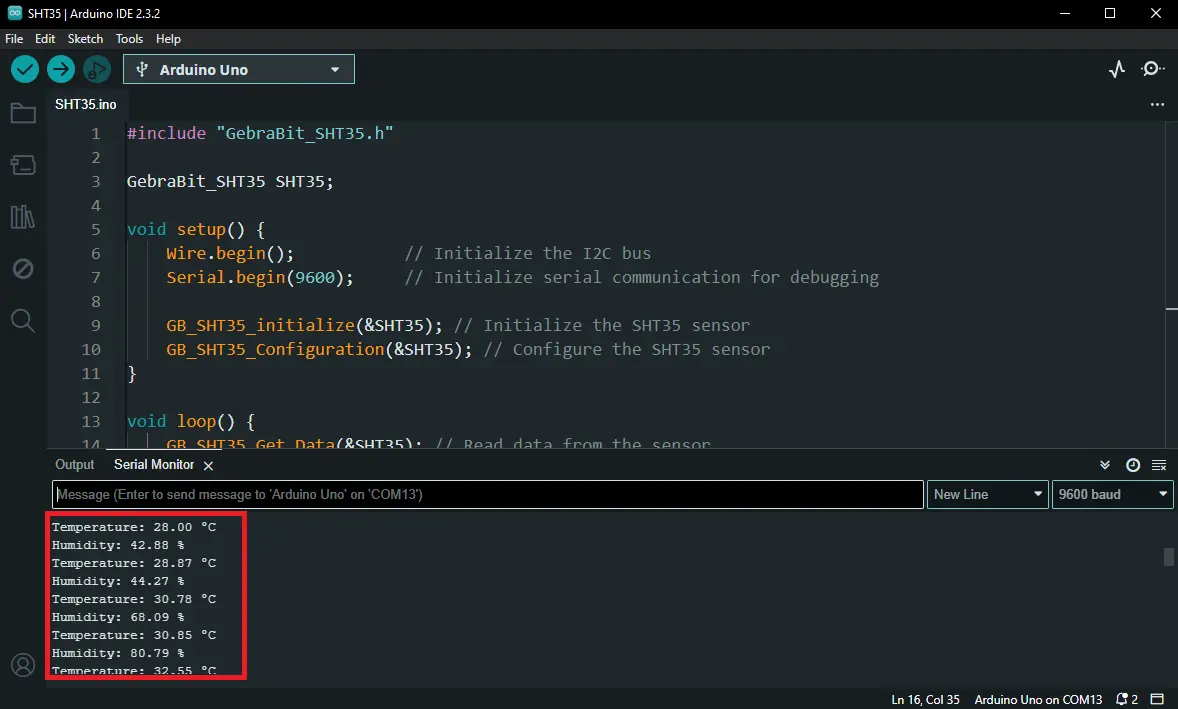Click Ln 16, Col 35 status entry
This screenshot has width=1178, height=709.
[x=925, y=699]
